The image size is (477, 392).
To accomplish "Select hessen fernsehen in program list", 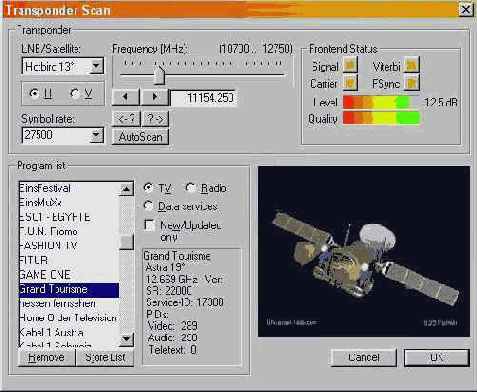I will (x=69, y=303).
